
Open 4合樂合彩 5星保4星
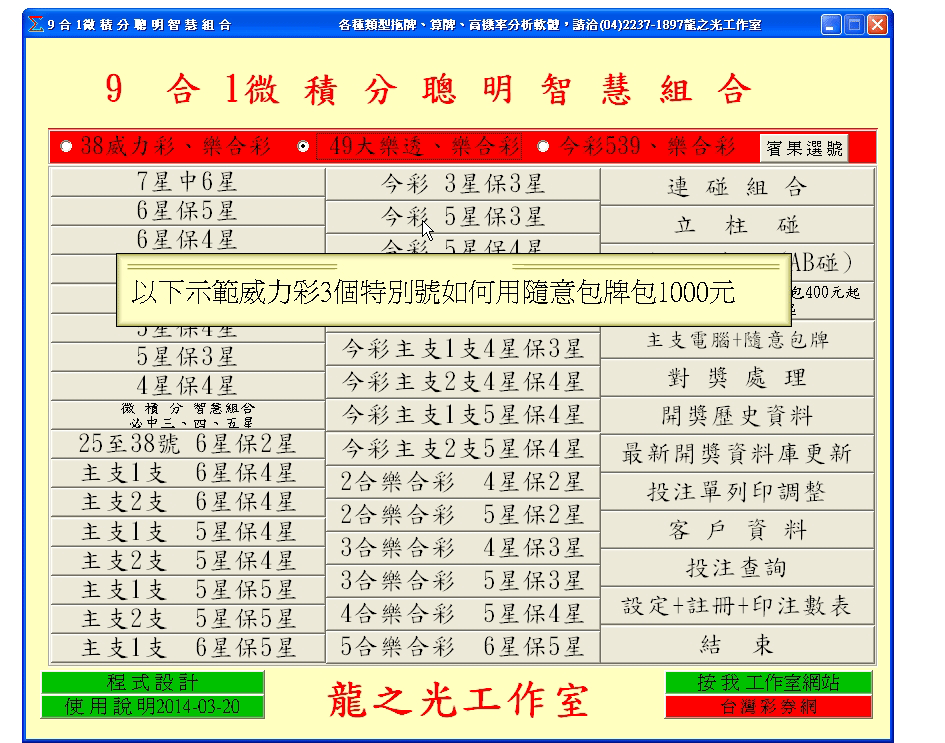463,613
